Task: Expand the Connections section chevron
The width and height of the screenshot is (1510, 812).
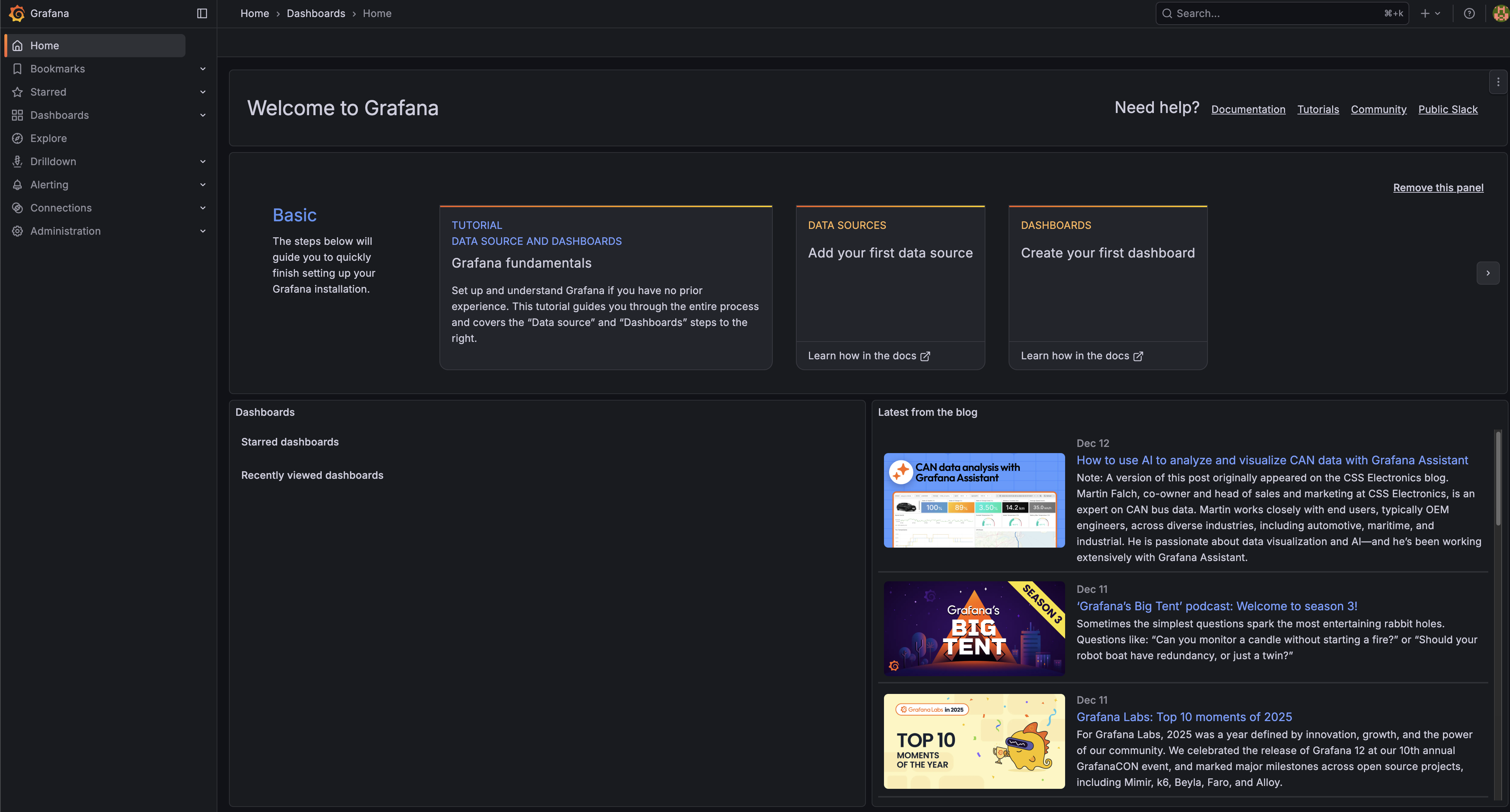Action: 203,208
